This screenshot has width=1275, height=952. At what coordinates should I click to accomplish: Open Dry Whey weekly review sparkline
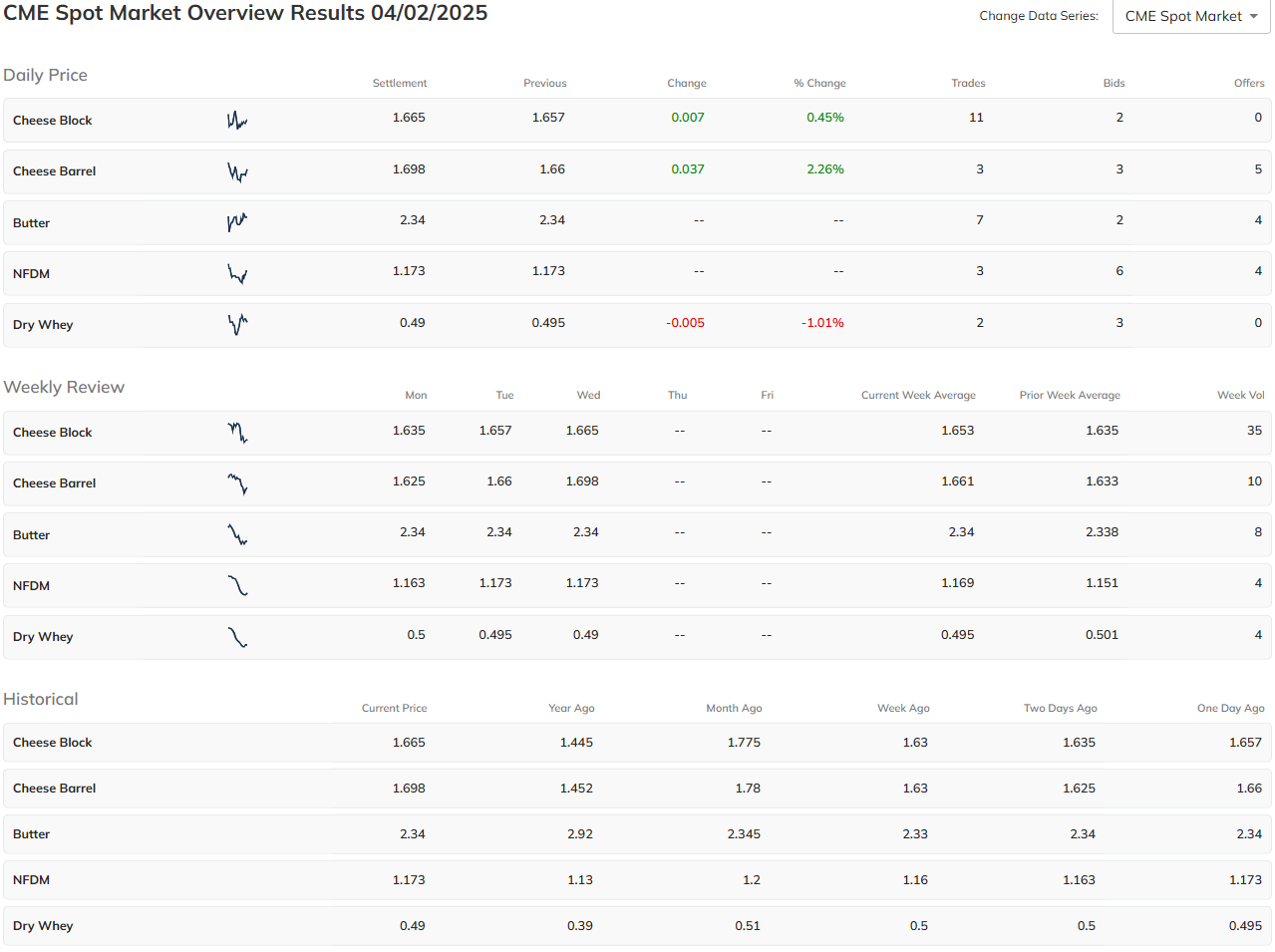[237, 636]
